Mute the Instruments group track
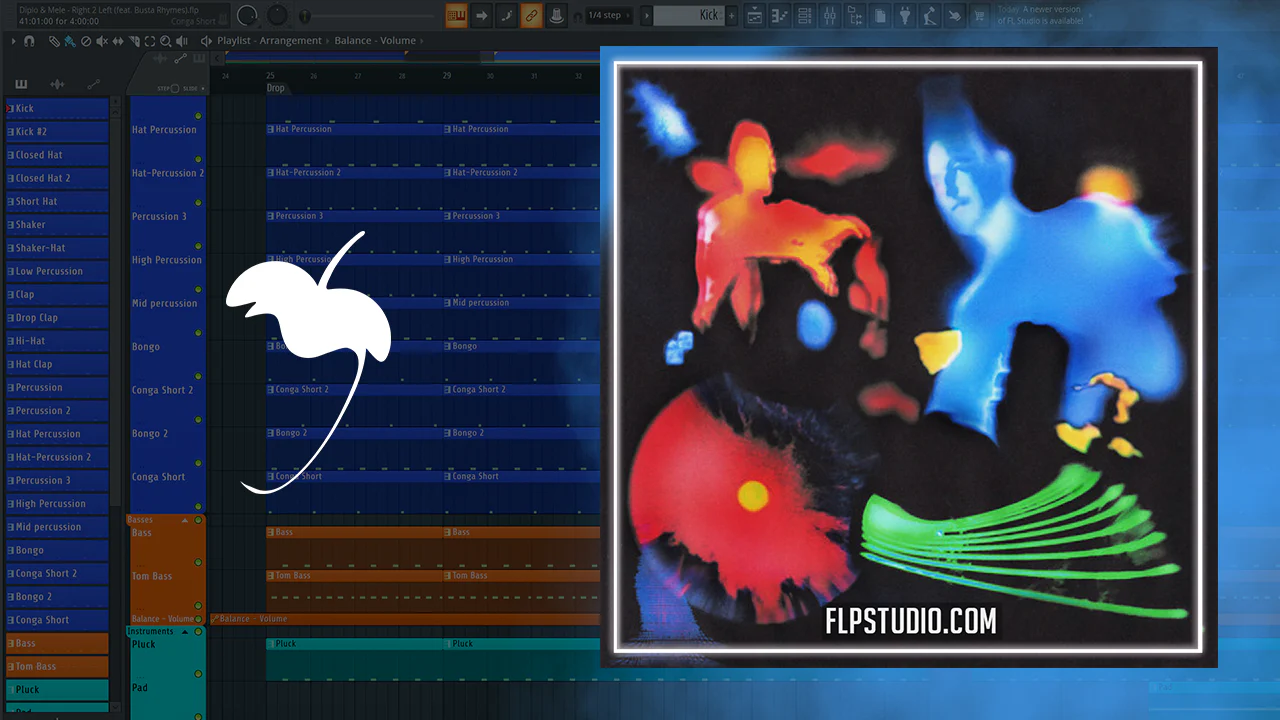The image size is (1280, 720). [198, 632]
